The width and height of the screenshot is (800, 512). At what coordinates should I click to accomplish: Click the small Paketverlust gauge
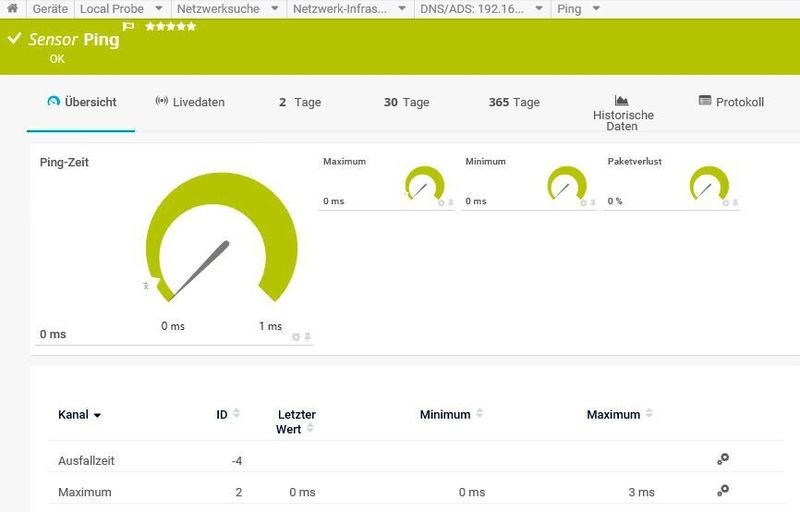click(709, 184)
